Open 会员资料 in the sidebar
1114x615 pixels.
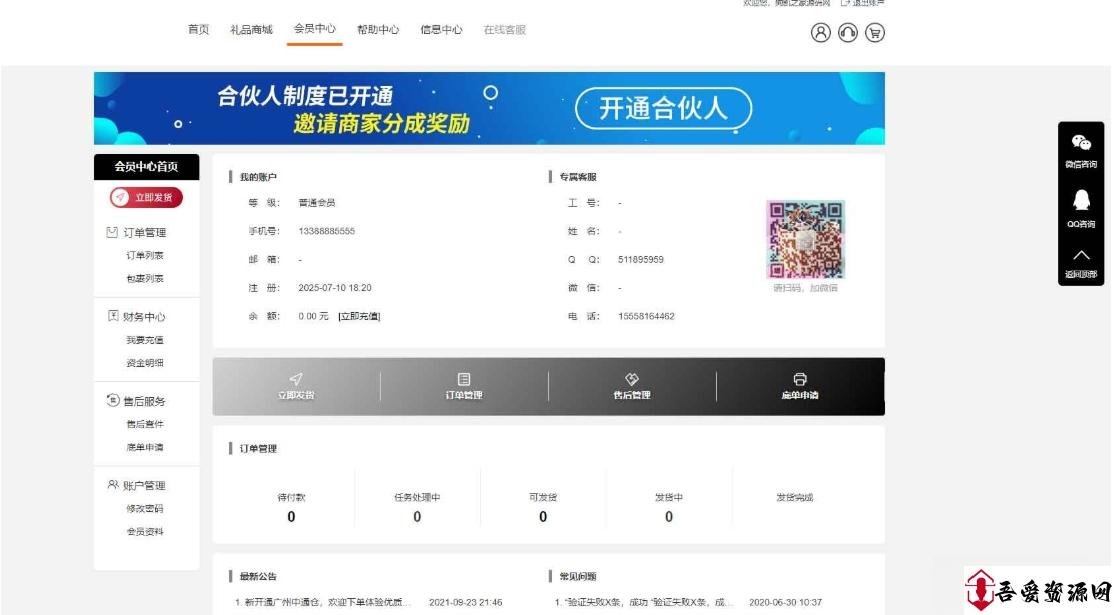click(145, 531)
